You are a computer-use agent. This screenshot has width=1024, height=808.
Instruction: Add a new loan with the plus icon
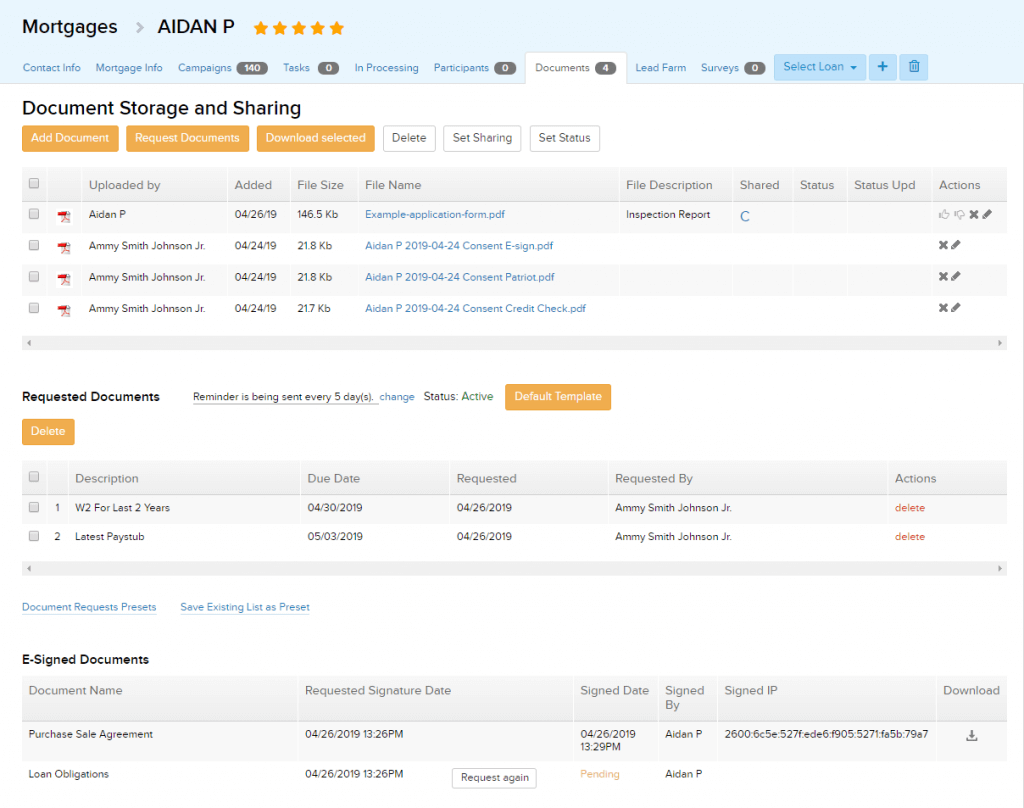click(882, 66)
